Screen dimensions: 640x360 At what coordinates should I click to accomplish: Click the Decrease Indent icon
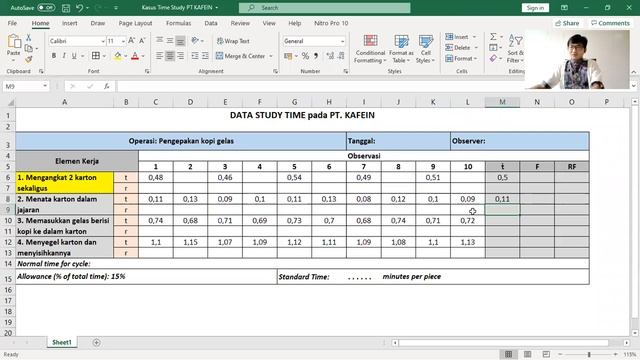click(195, 56)
